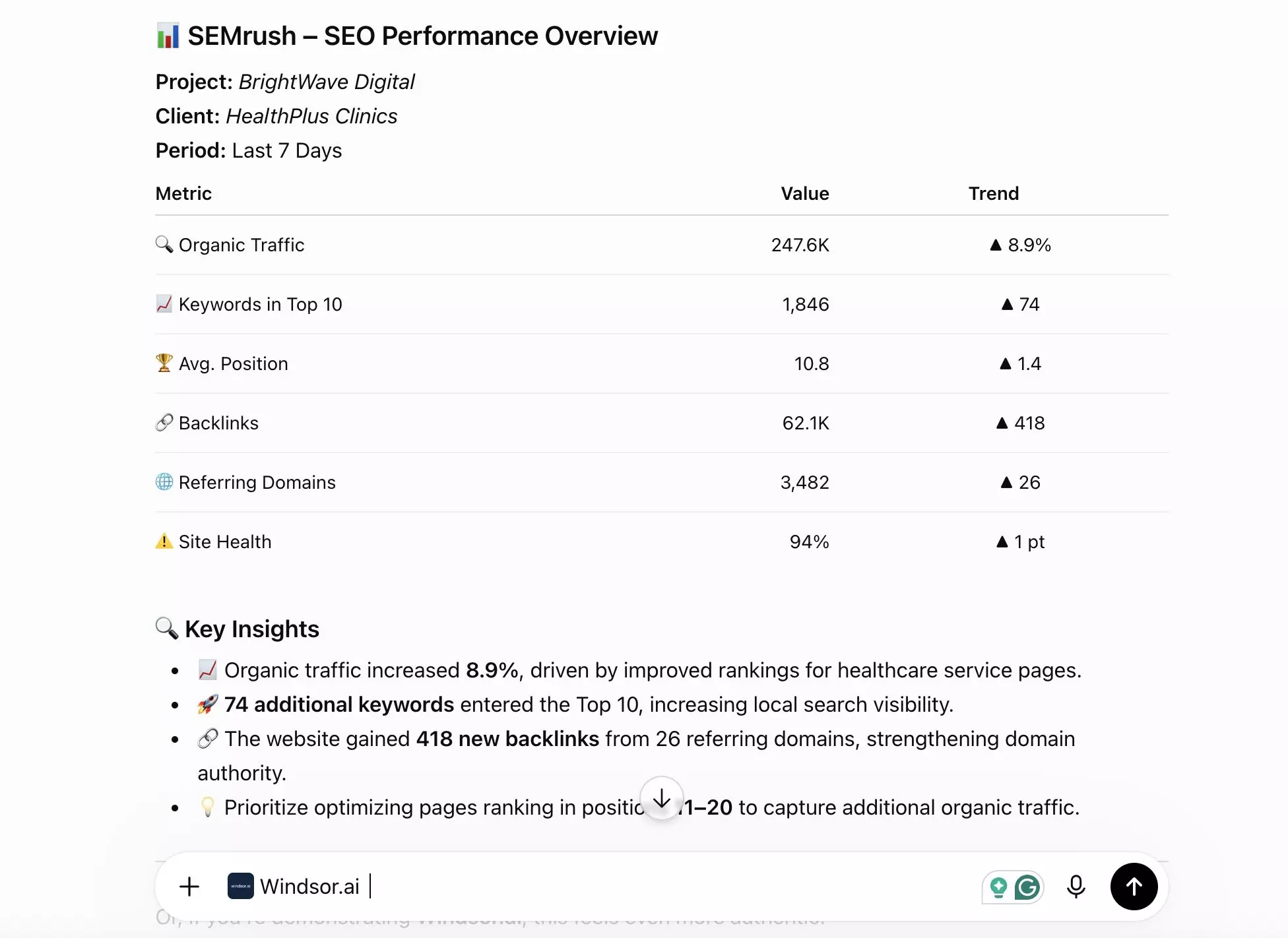Viewport: 1288px width, 938px height.
Task: Click the 1 pt trend for Site Health
Action: point(1020,542)
